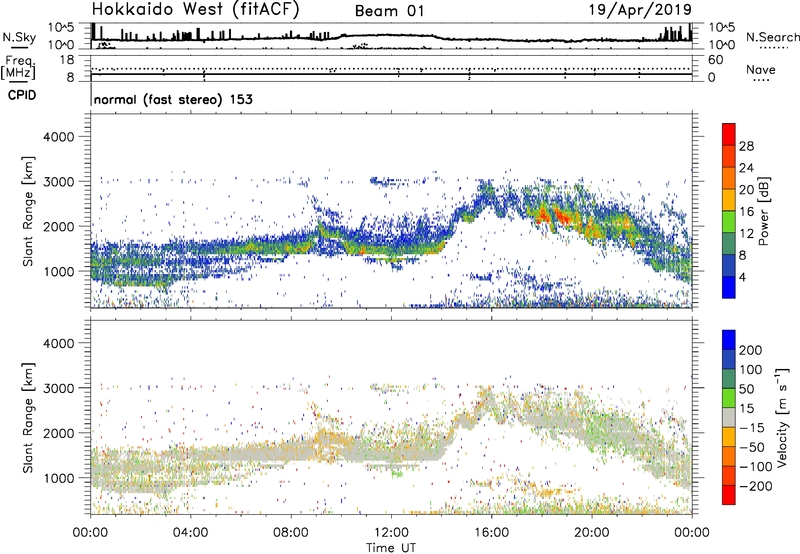Click the "Freq. [MHz]" axis label
Screen dimensions: 800x554
(18, 67)
